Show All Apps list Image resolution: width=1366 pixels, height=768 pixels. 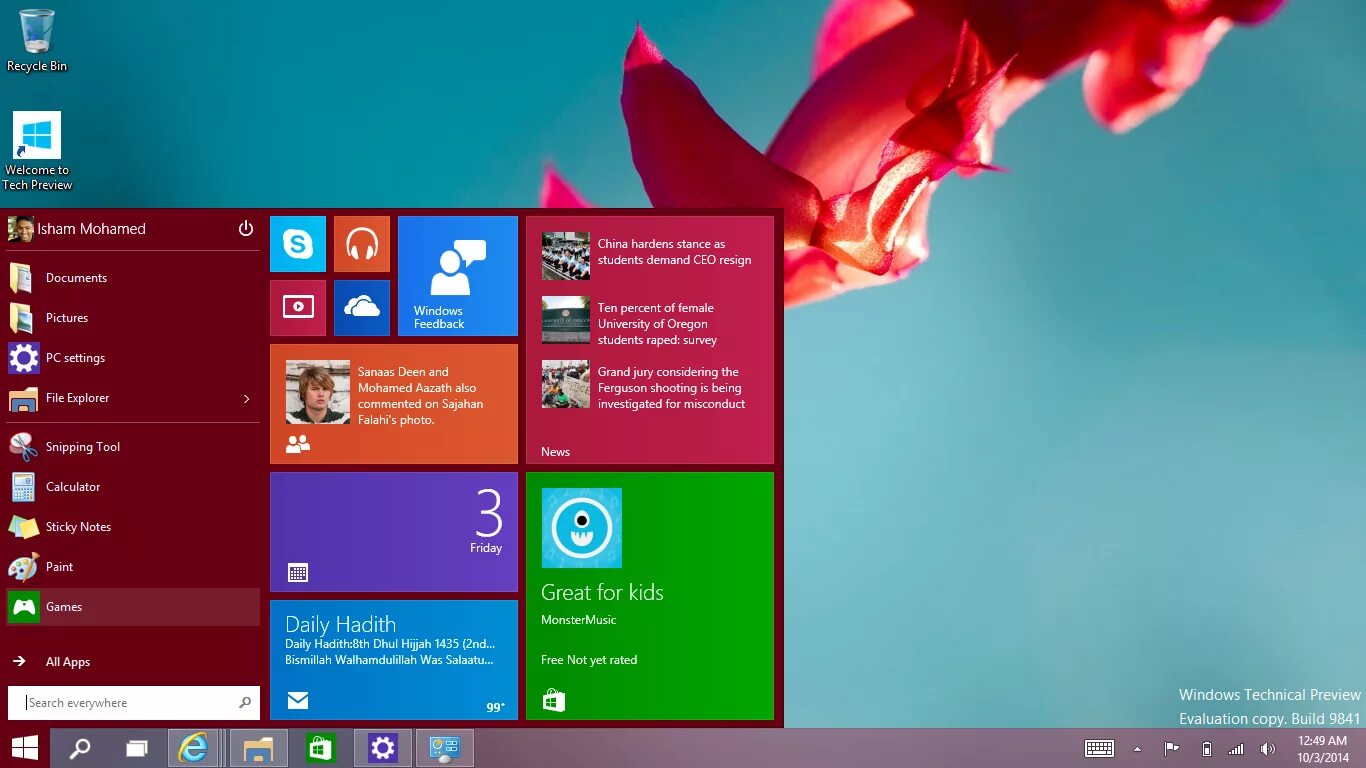(134, 662)
